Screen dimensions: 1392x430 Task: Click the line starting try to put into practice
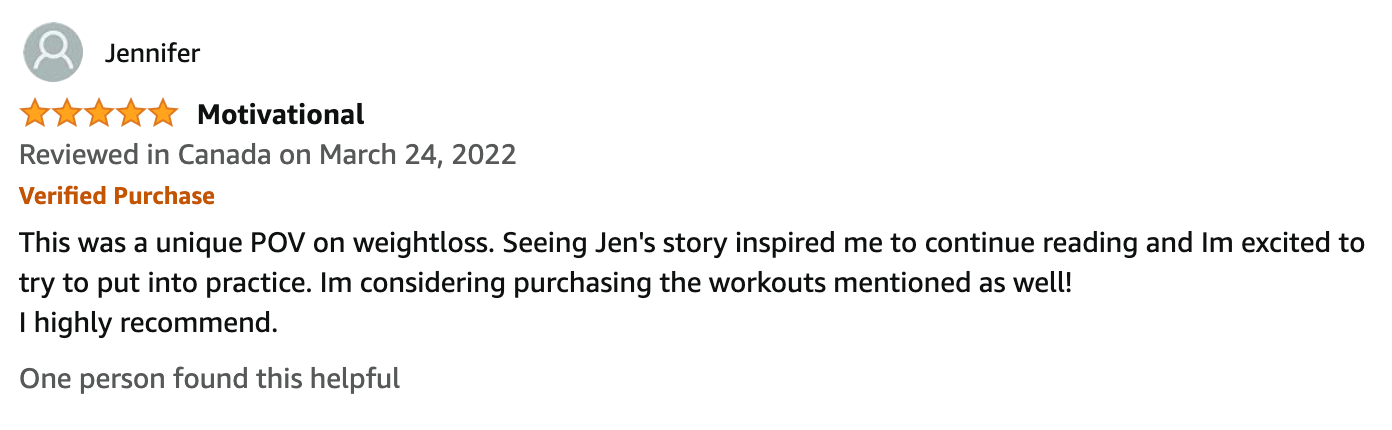[x=545, y=283]
